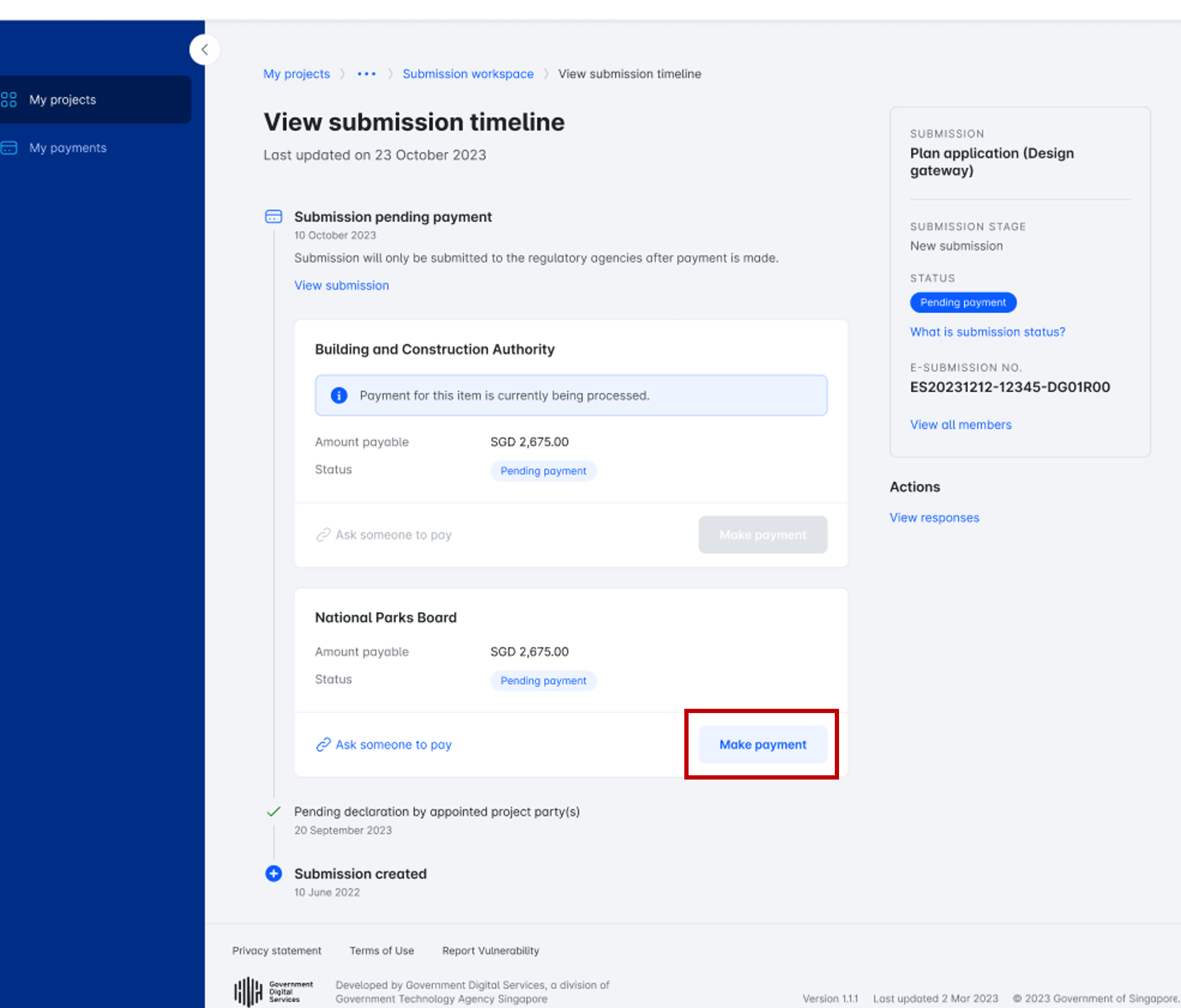This screenshot has width=1181, height=1008.
Task: Click the National Parks Board link chain icon
Action: [x=323, y=745]
